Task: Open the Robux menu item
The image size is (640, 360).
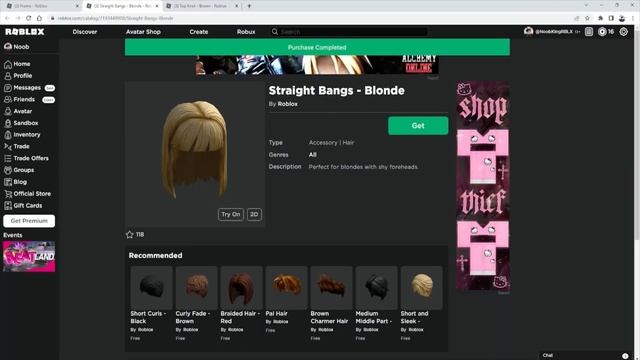Action: point(246,31)
